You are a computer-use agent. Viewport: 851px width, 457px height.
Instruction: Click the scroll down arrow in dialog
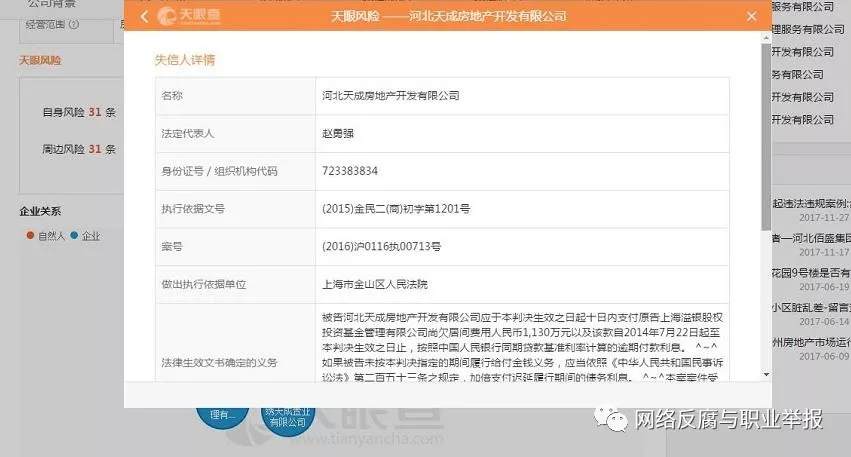(x=766, y=375)
